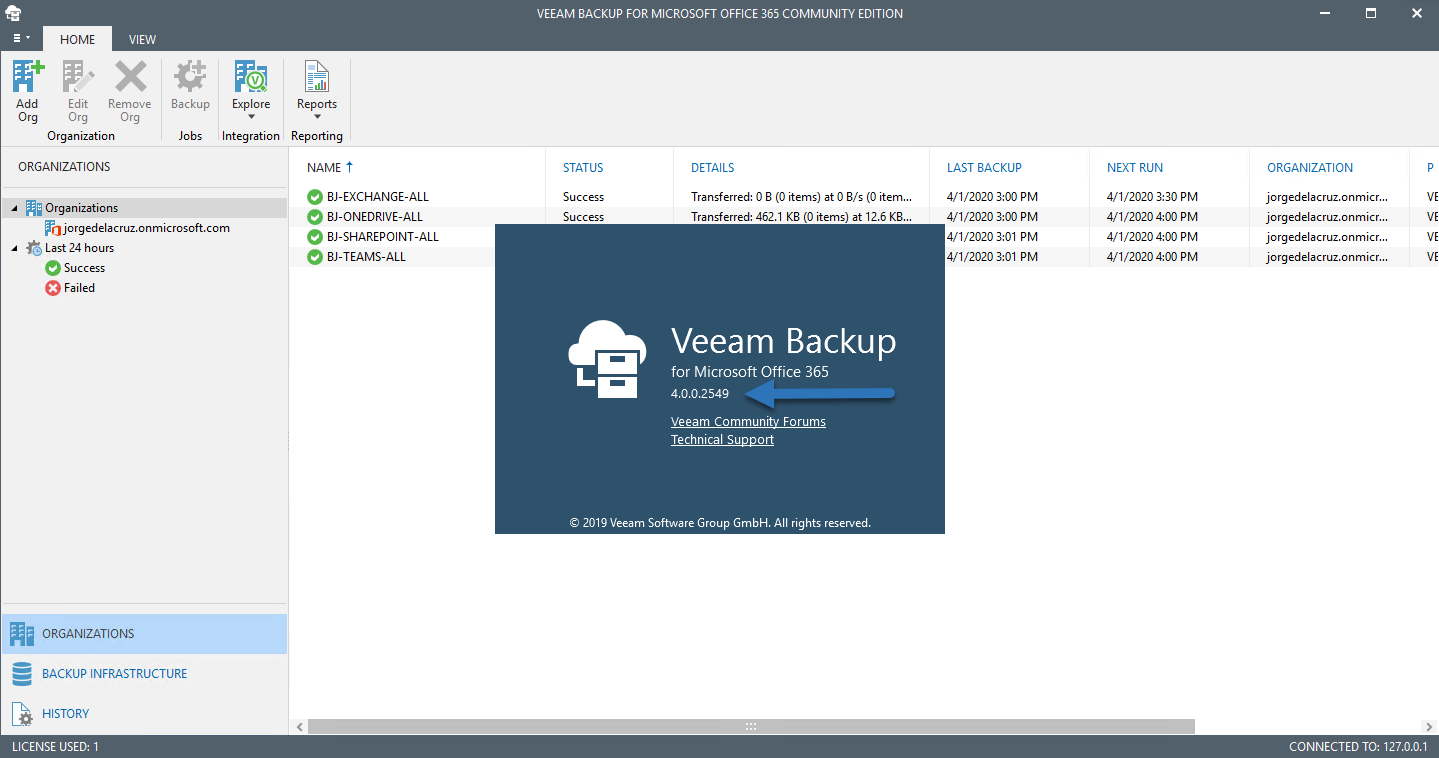1439x758 pixels.
Task: Click the Veeam app icon in title bar
Action: tap(13, 13)
